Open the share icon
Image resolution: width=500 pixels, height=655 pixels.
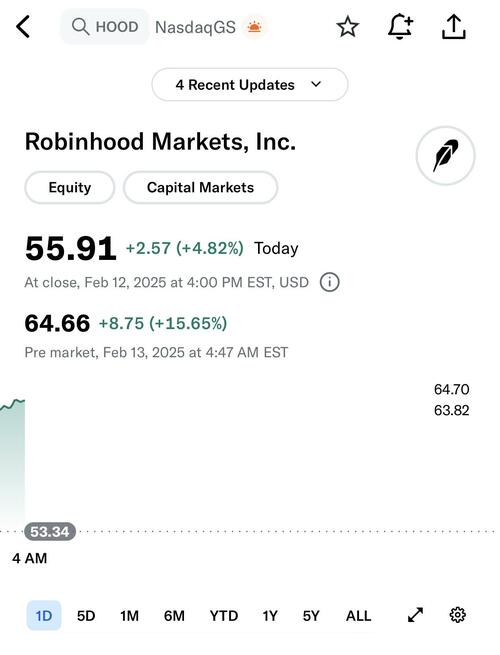[454, 27]
